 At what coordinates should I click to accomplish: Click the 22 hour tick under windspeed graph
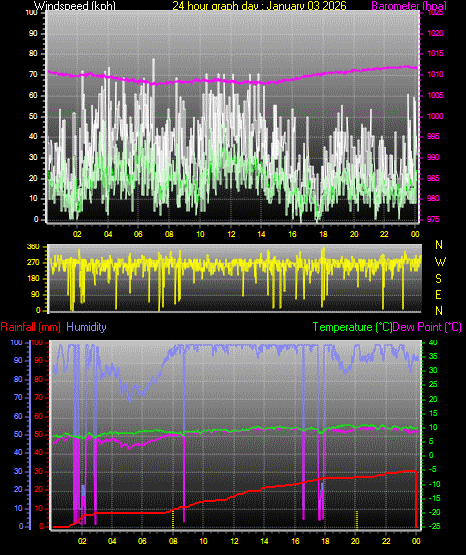click(384, 234)
